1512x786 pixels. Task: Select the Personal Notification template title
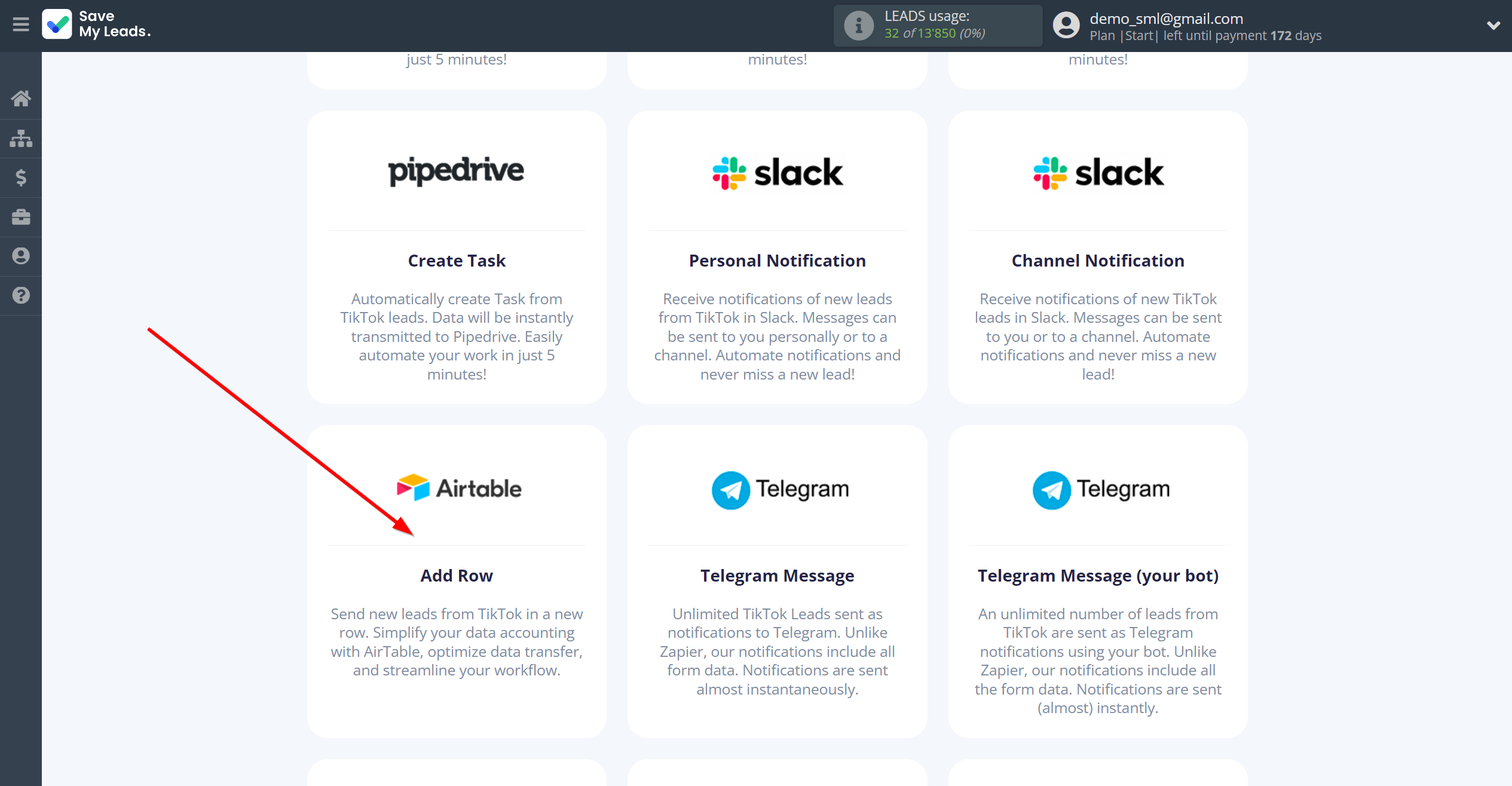[x=778, y=261]
